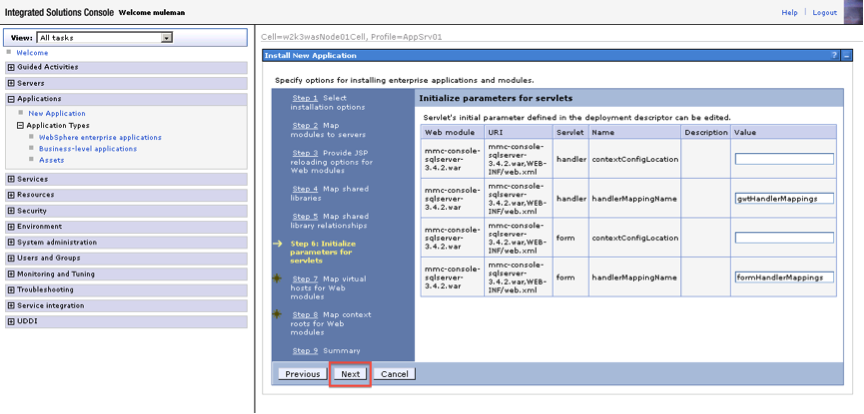Cancel the application installation
The width and height of the screenshot is (864, 414).
point(395,374)
